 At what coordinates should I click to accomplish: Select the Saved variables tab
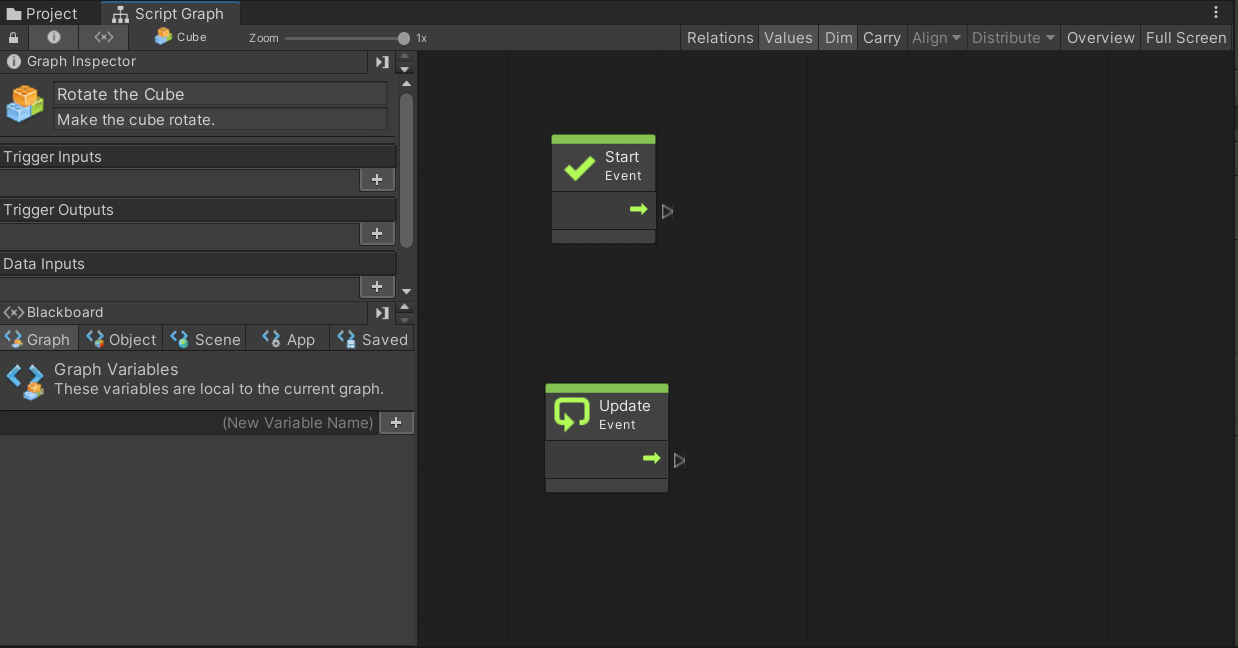pyautogui.click(x=372, y=339)
